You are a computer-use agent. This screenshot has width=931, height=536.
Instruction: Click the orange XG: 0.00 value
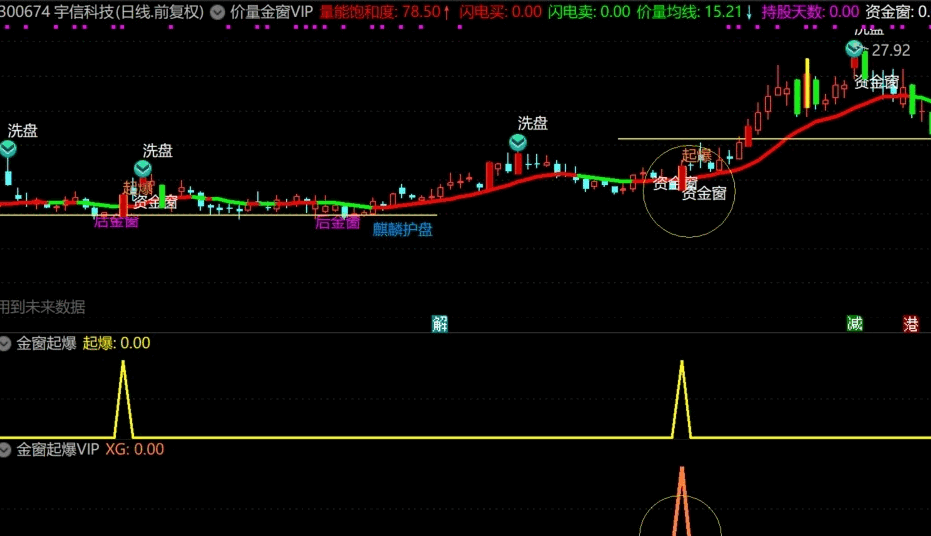[135, 449]
